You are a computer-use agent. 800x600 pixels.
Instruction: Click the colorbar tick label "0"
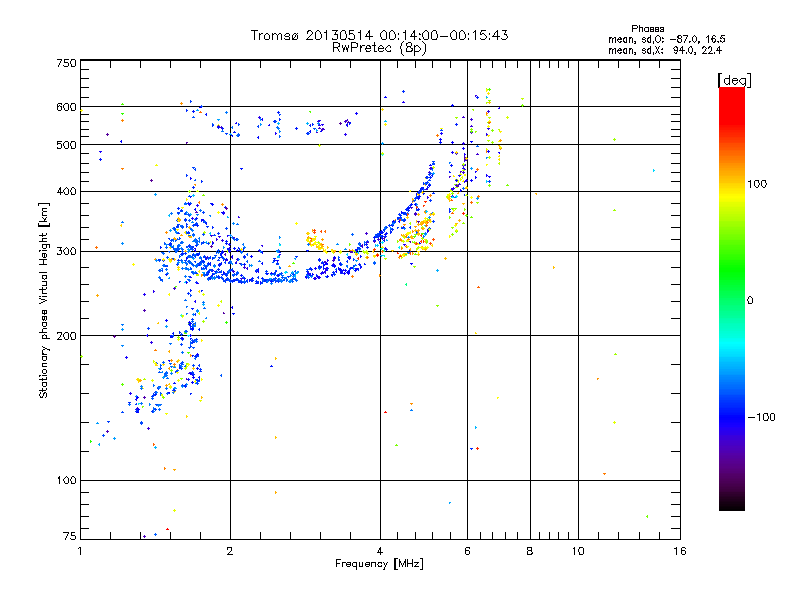pyautogui.click(x=750, y=301)
